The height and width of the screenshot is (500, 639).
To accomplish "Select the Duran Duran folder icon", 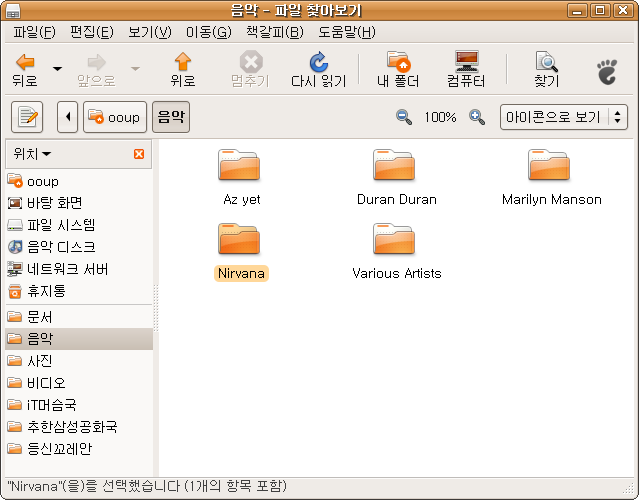I will pos(394,165).
